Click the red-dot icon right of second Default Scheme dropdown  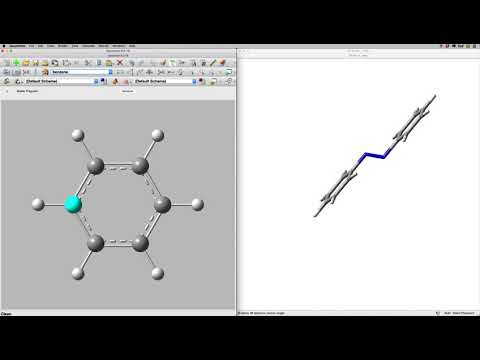[x=201, y=81]
